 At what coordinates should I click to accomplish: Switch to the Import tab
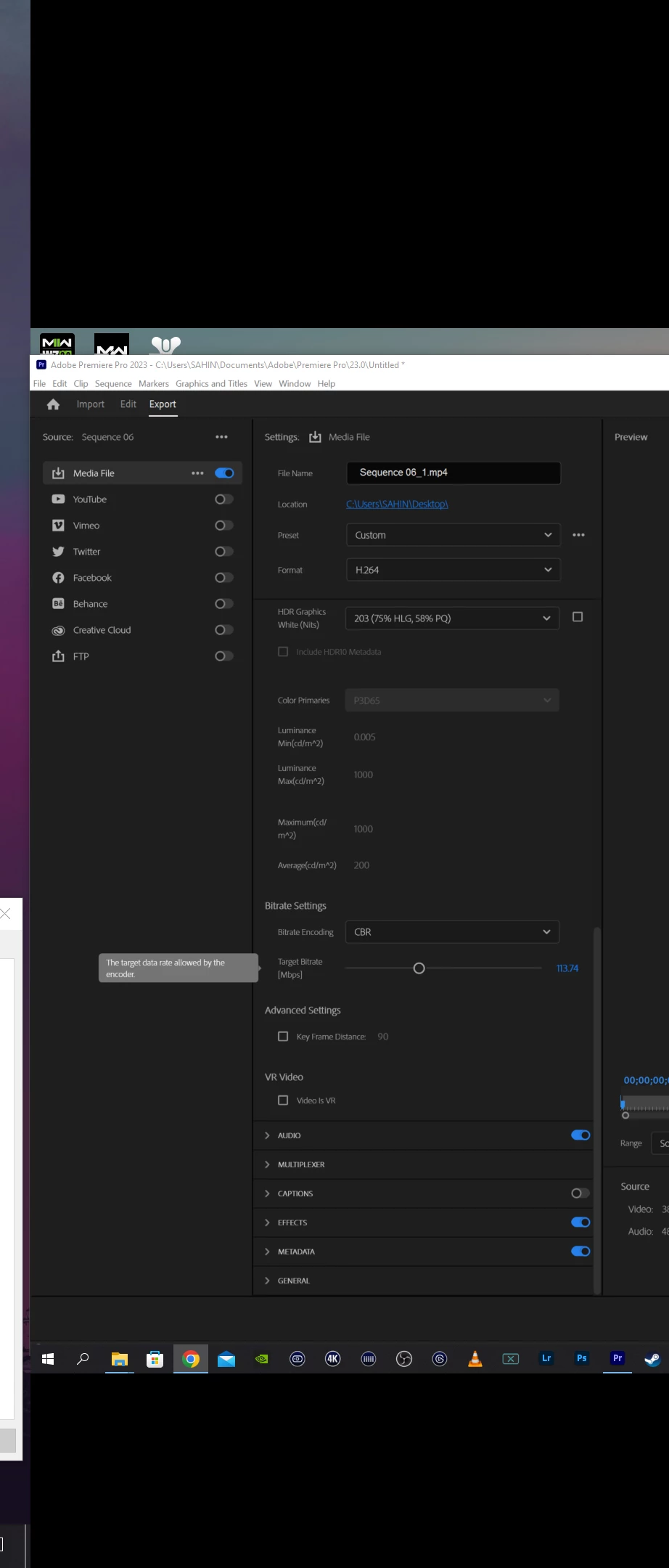(x=91, y=404)
